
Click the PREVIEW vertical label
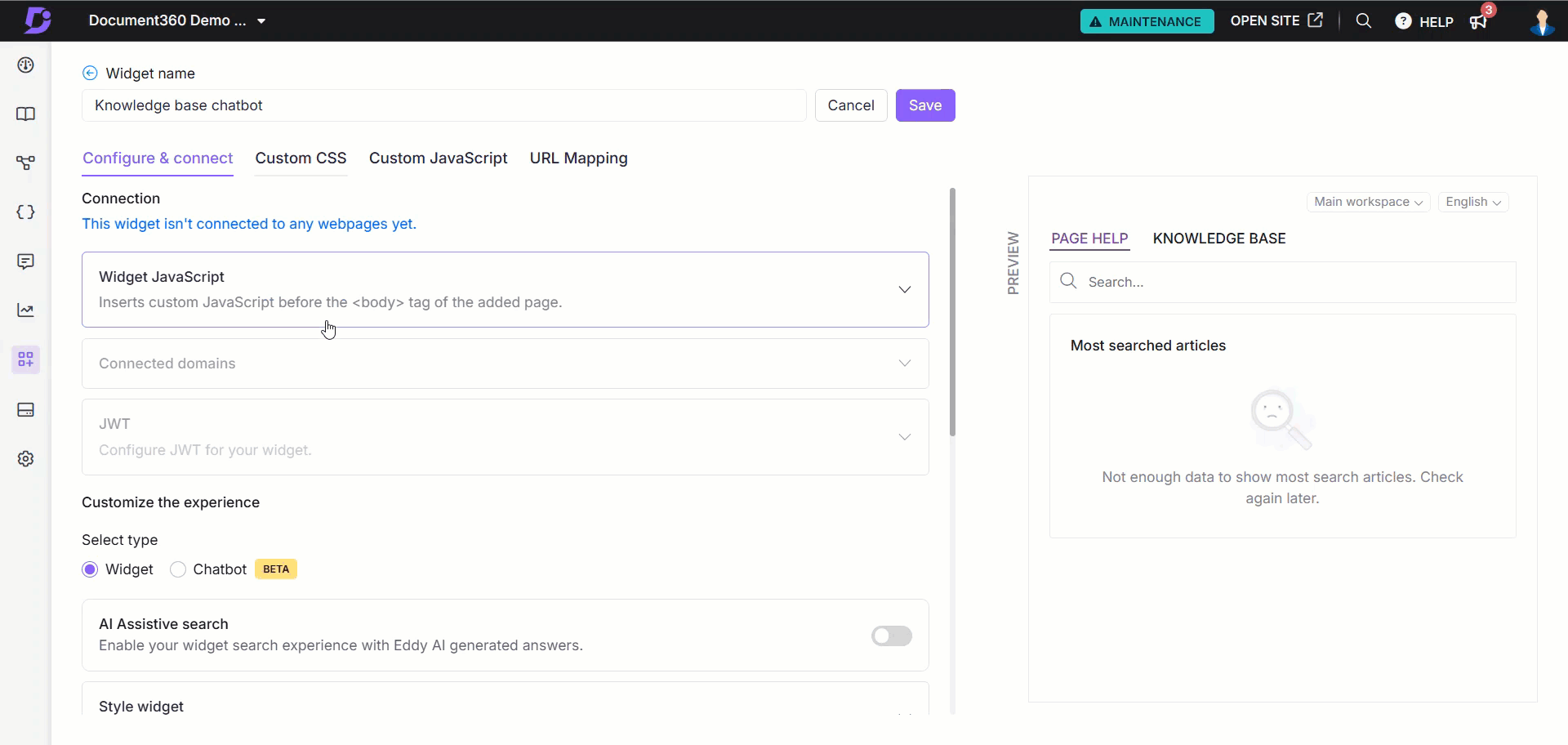tap(1013, 263)
